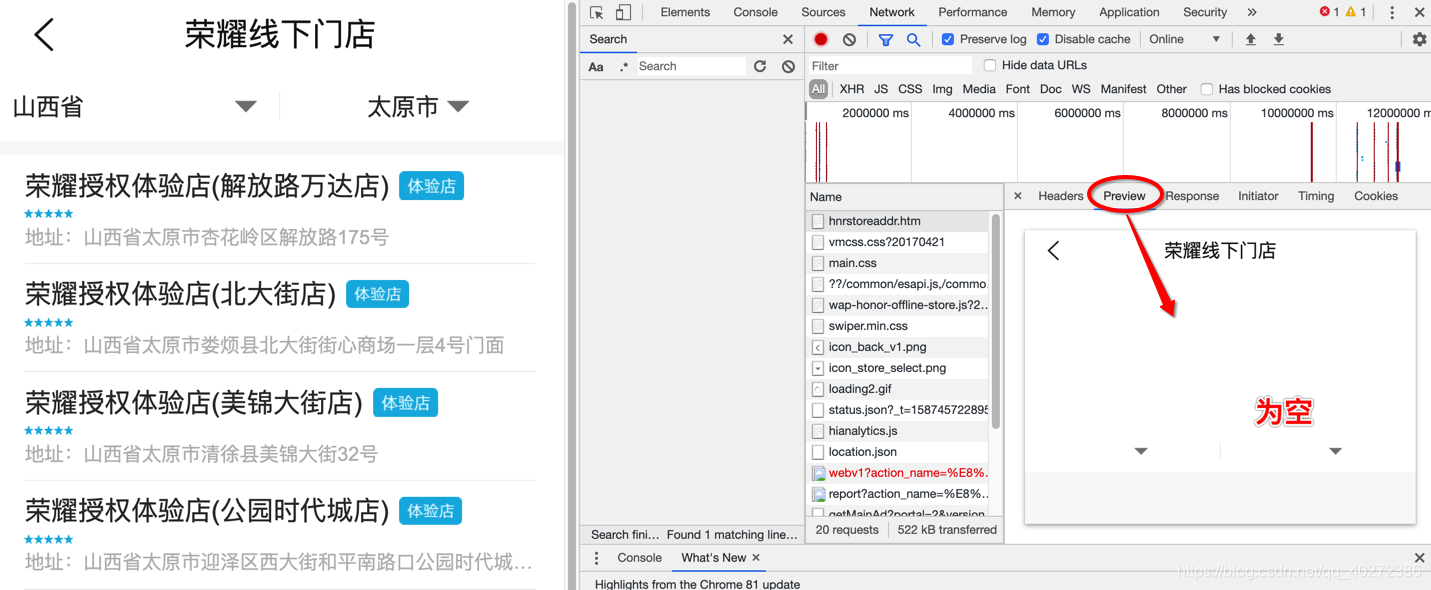Screen dimensions: 1431x590
Task: Open the Timing details tab
Action: pos(1316,196)
